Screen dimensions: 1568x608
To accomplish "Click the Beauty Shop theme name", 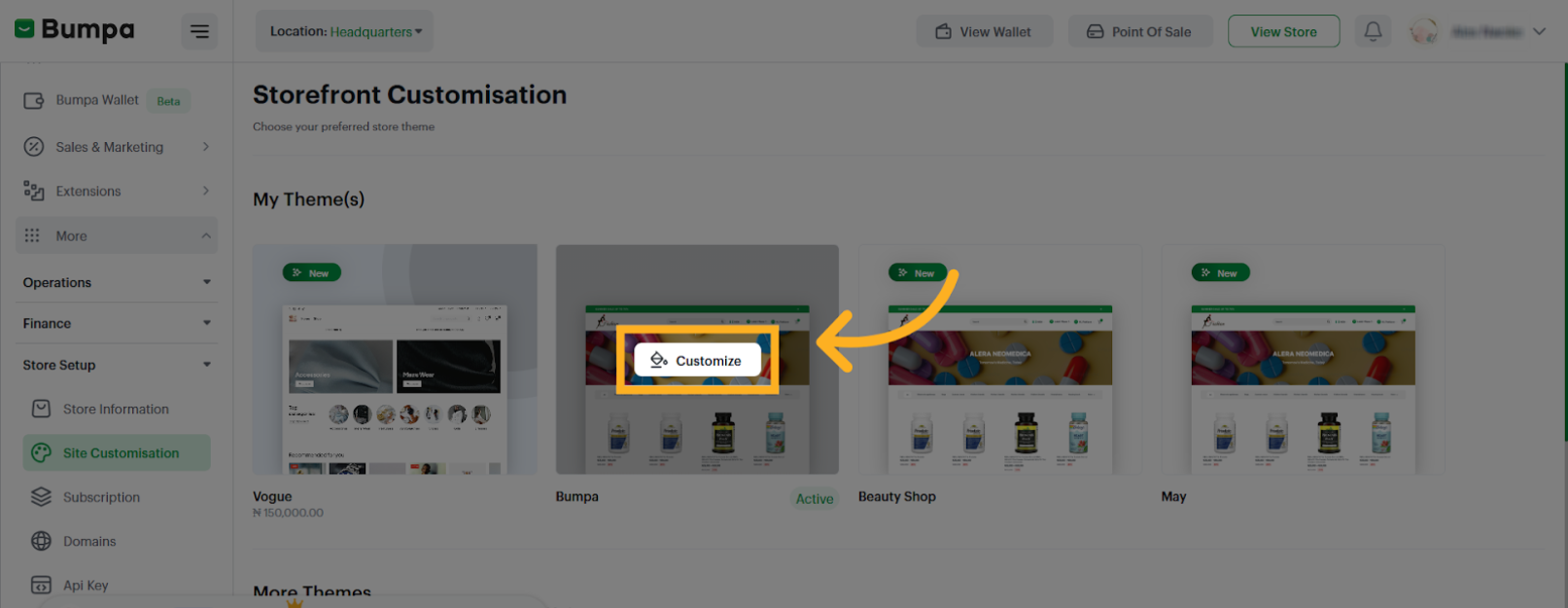I will 897,496.
